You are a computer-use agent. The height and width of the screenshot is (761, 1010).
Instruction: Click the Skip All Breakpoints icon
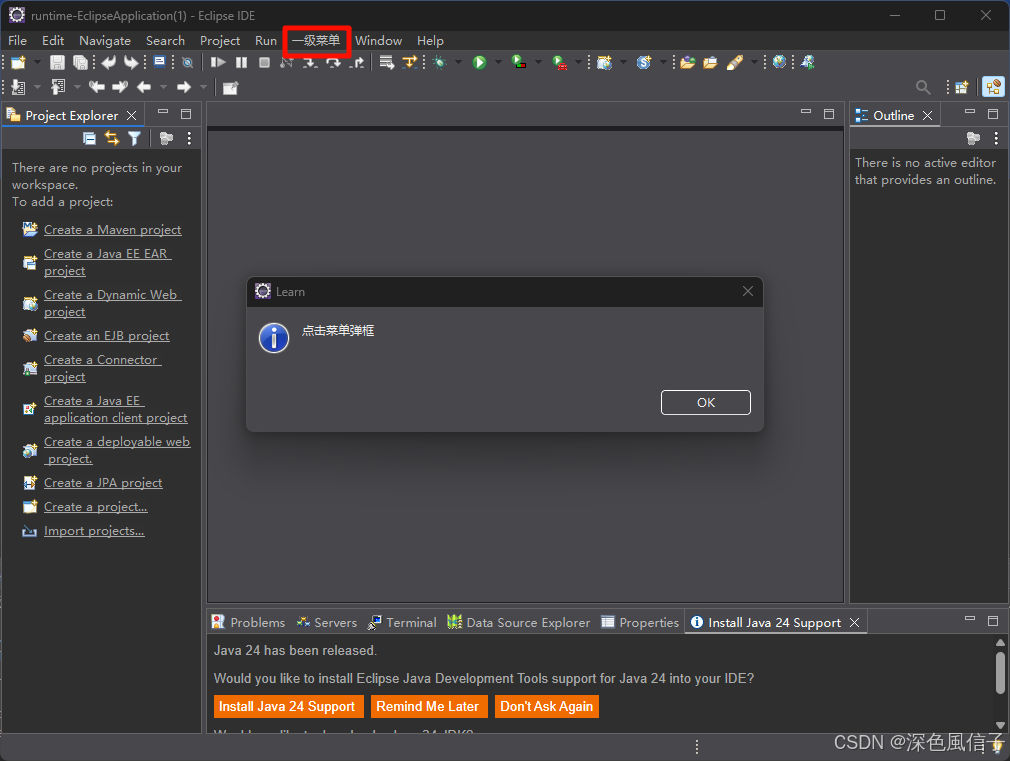[187, 63]
